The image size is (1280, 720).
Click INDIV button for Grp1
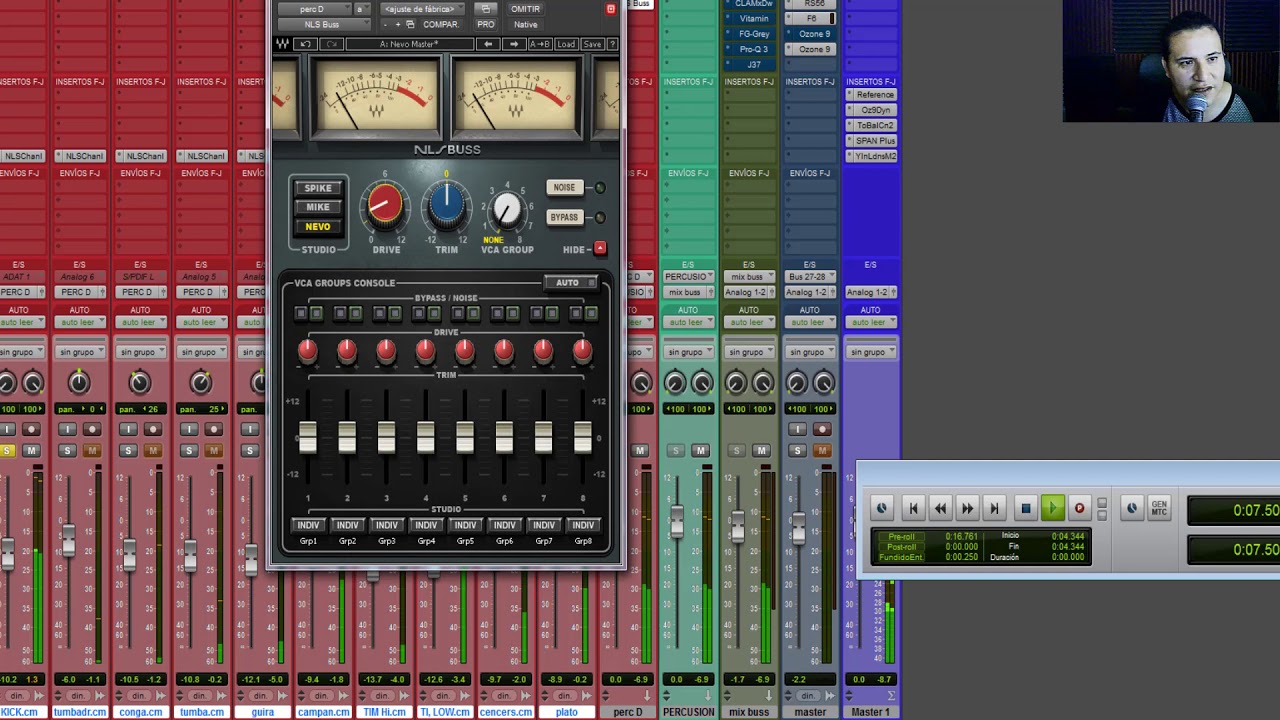(x=308, y=525)
